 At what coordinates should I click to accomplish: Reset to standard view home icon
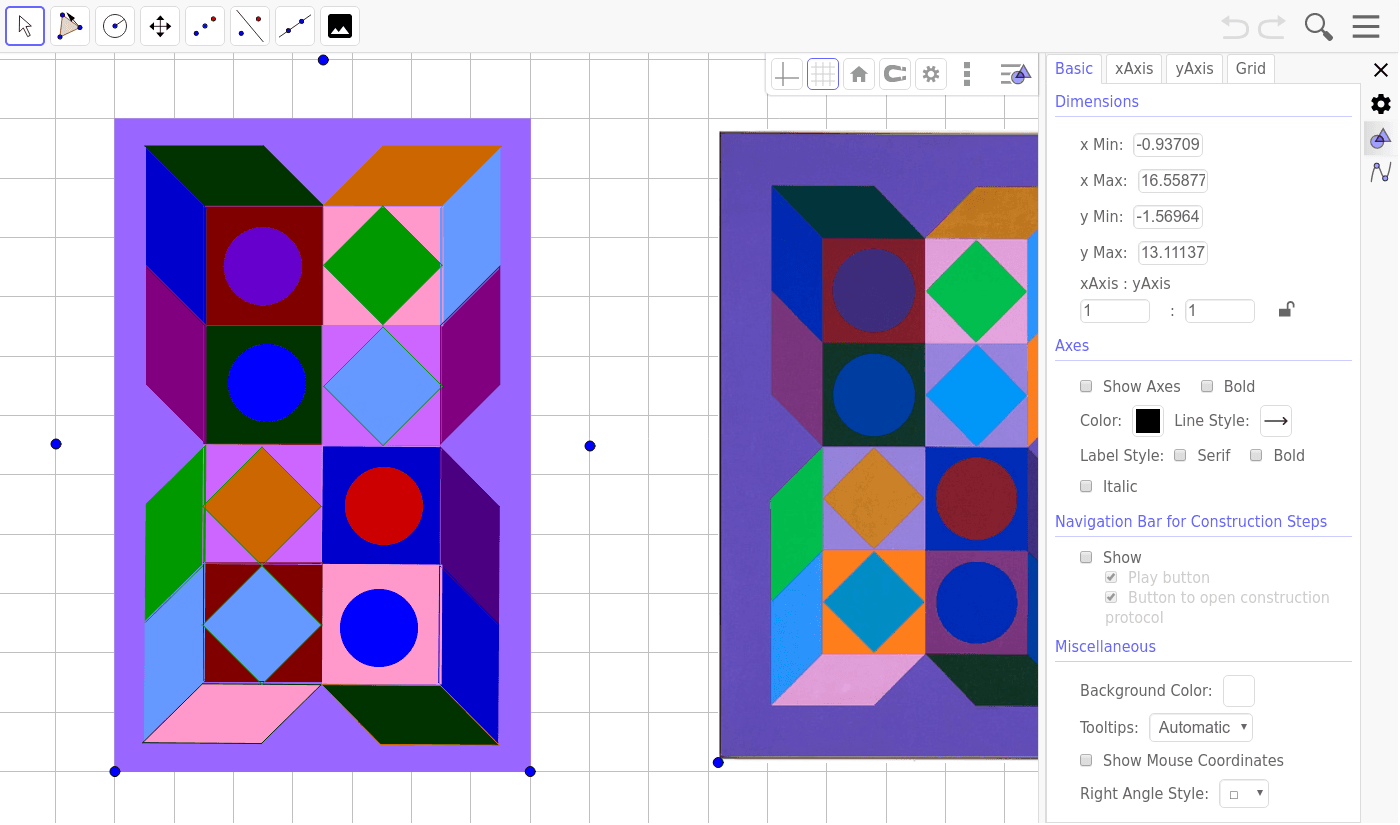858,74
